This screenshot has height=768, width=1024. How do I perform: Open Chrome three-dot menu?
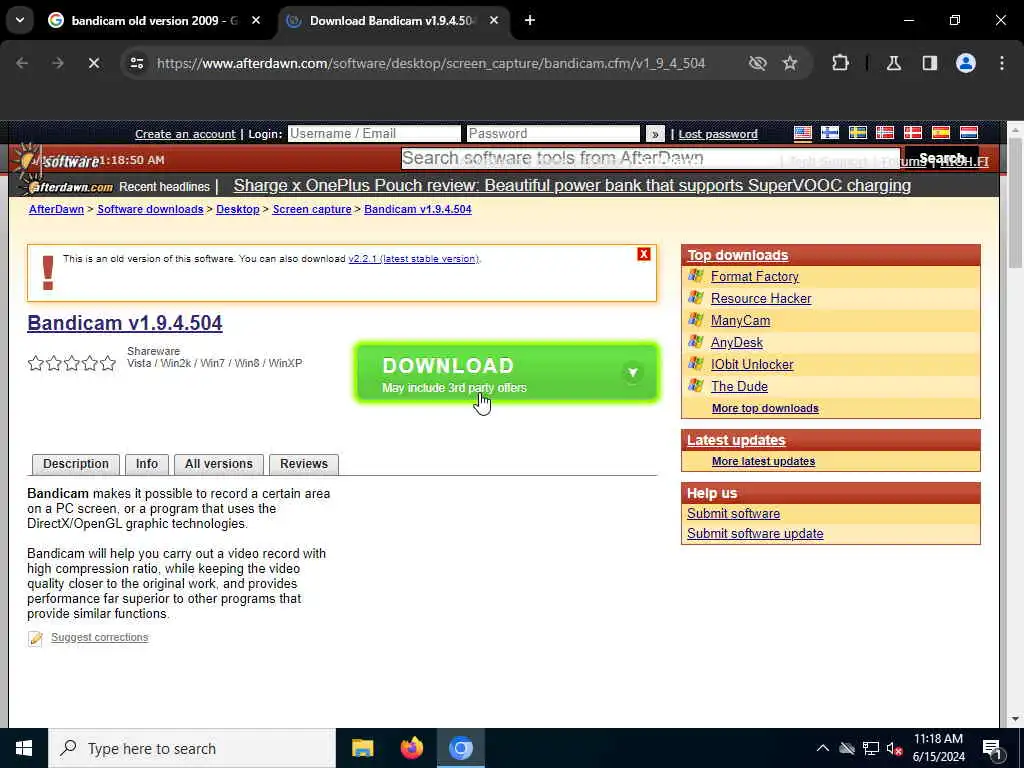point(1002,63)
